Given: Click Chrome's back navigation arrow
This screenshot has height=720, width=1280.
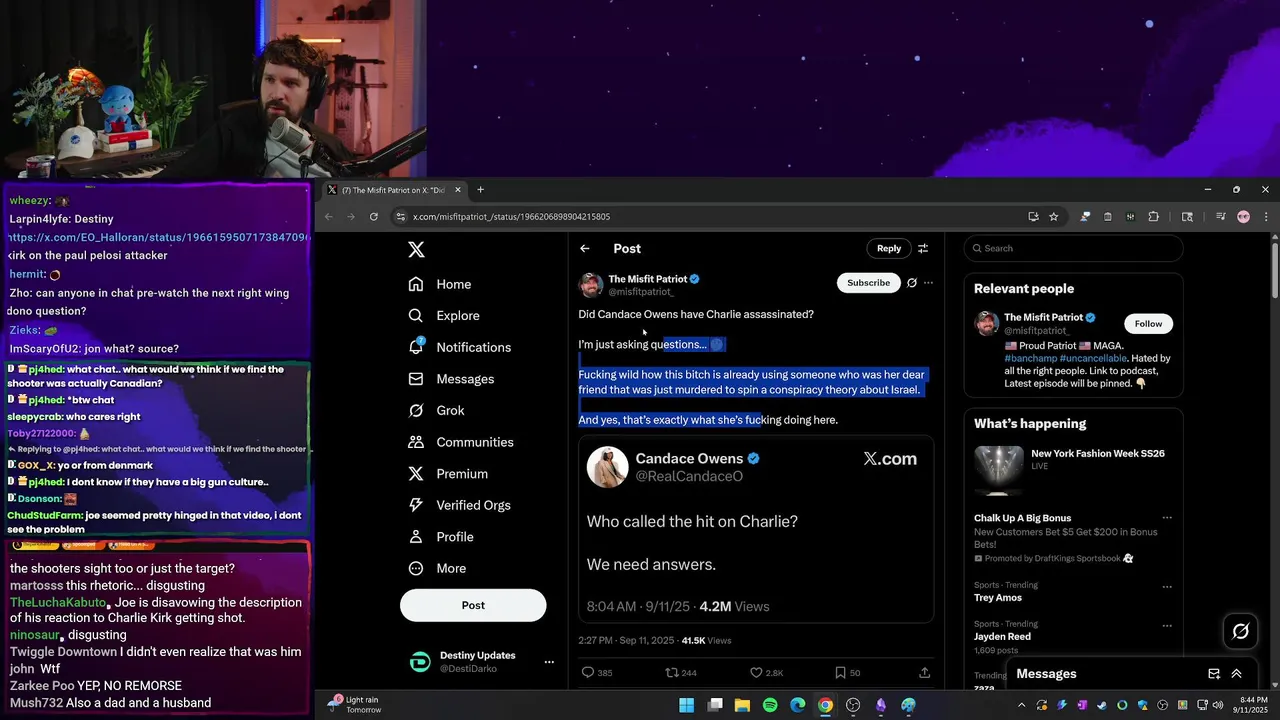Looking at the screenshot, I should (329, 217).
